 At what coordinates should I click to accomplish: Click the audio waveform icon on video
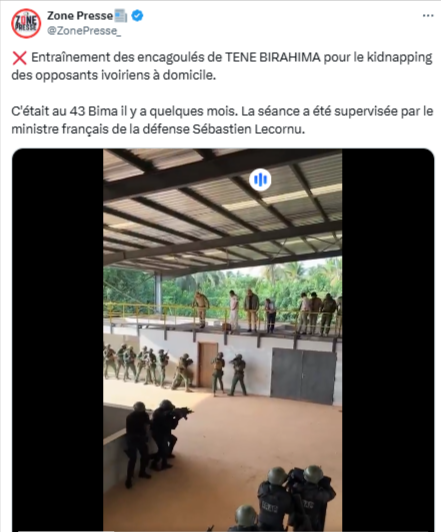coord(260,179)
